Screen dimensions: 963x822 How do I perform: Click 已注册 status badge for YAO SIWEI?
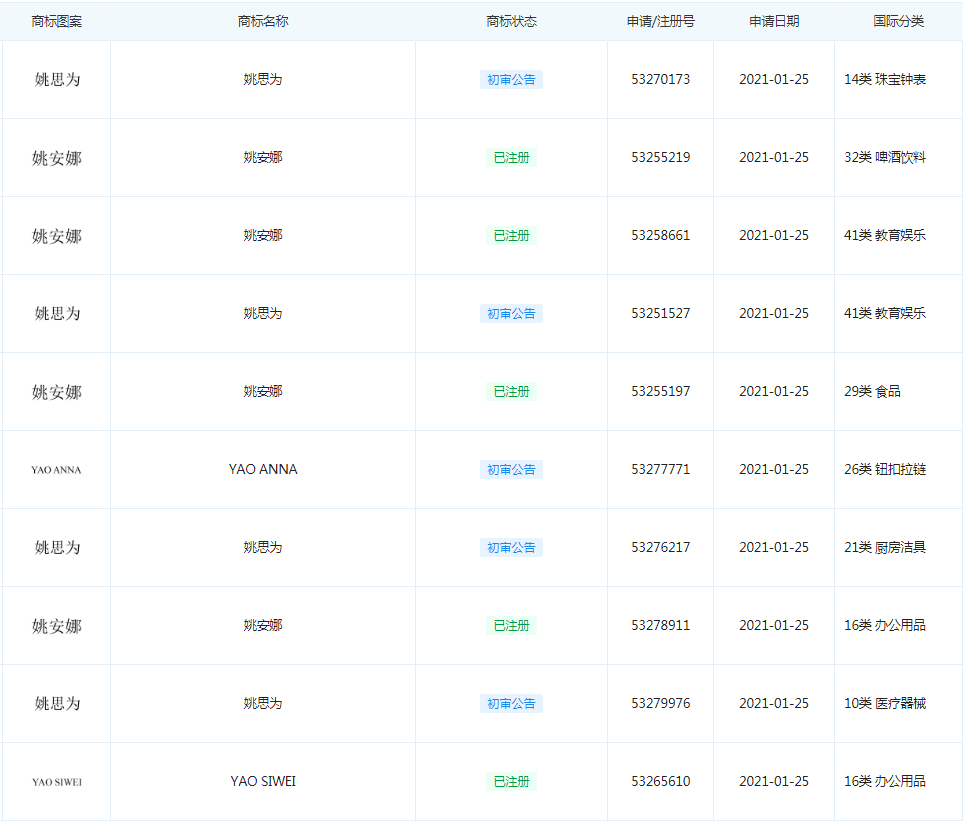coord(511,782)
